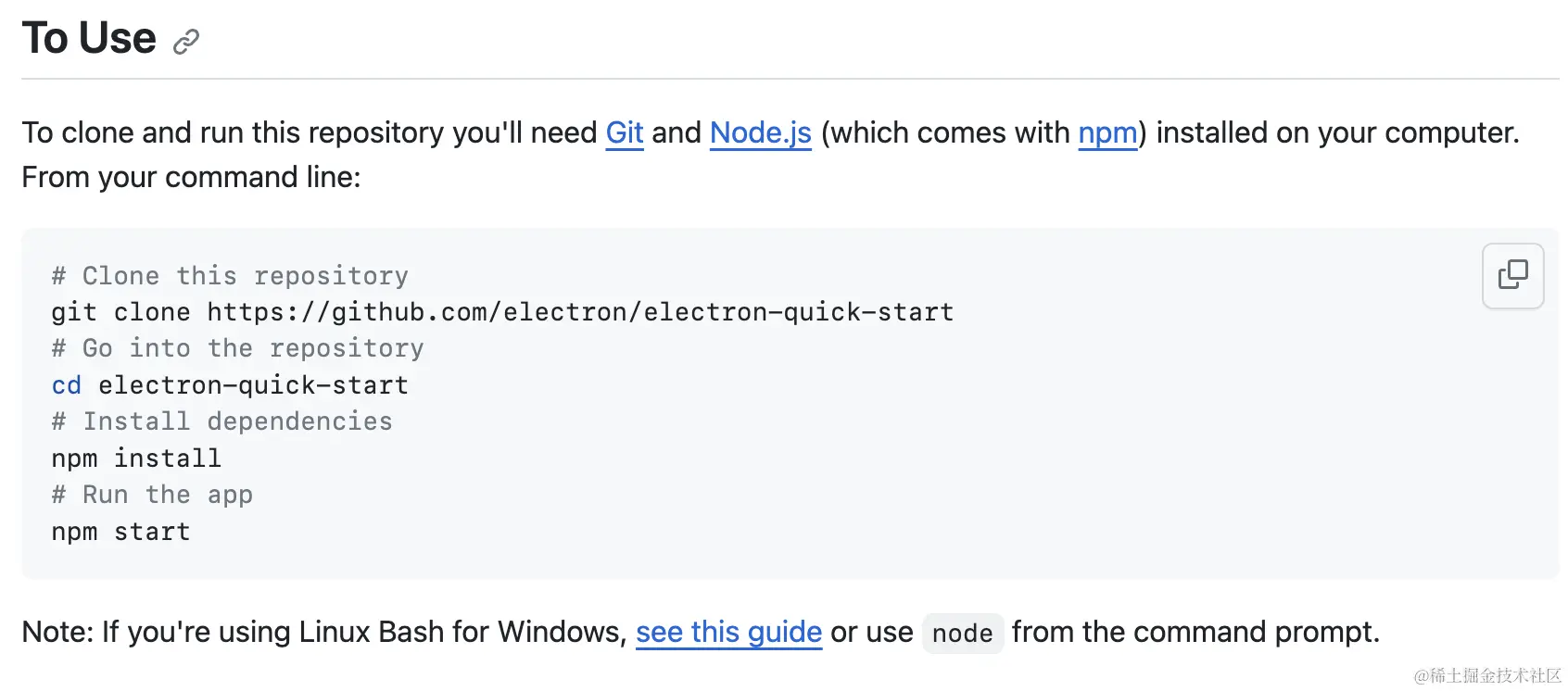Follow the Node.js link
The image size is (1568, 691).
760,133
